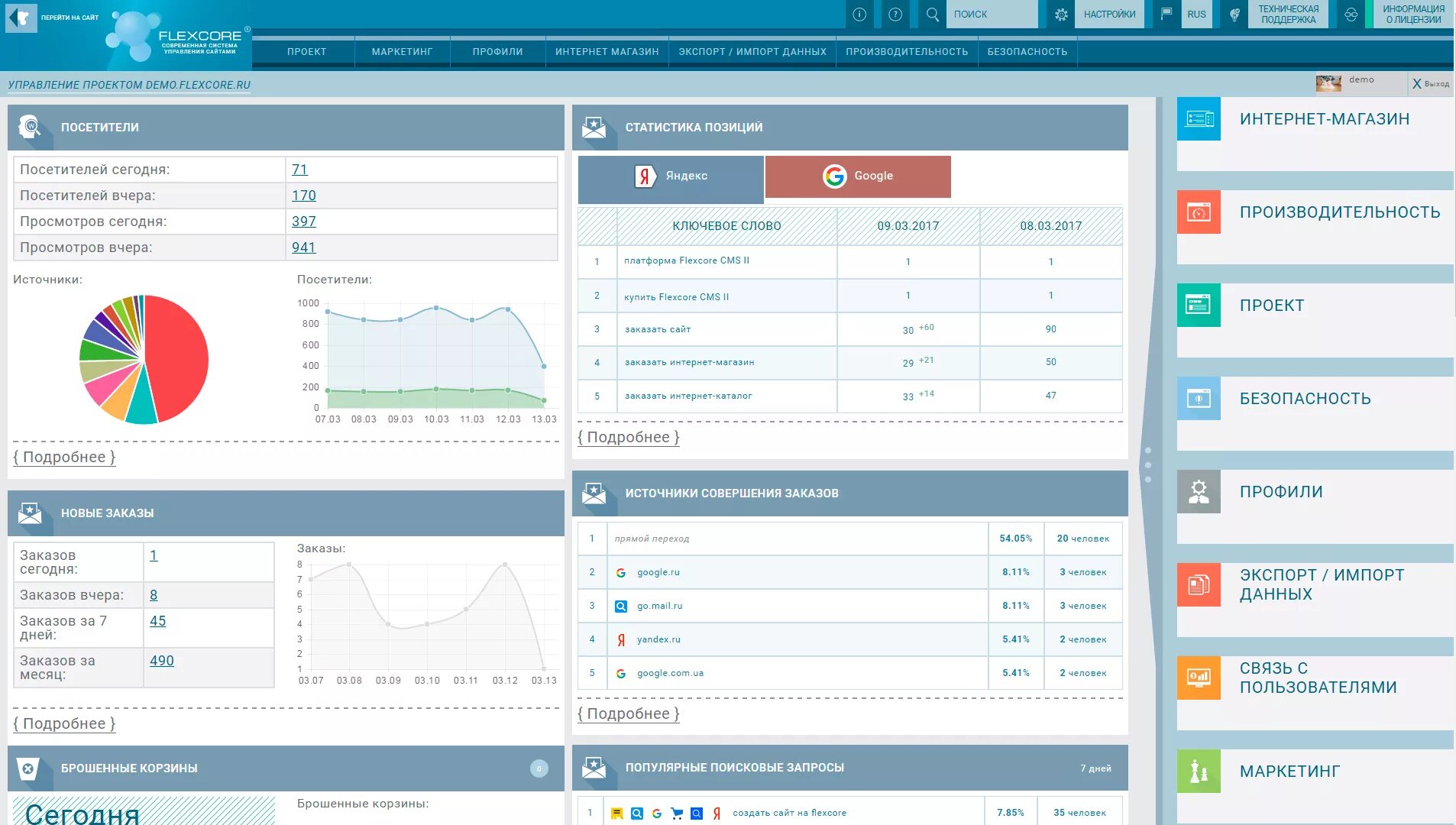The width and height of the screenshot is (1456, 825).
Task: Open the info circle icon in header
Action: tap(859, 14)
